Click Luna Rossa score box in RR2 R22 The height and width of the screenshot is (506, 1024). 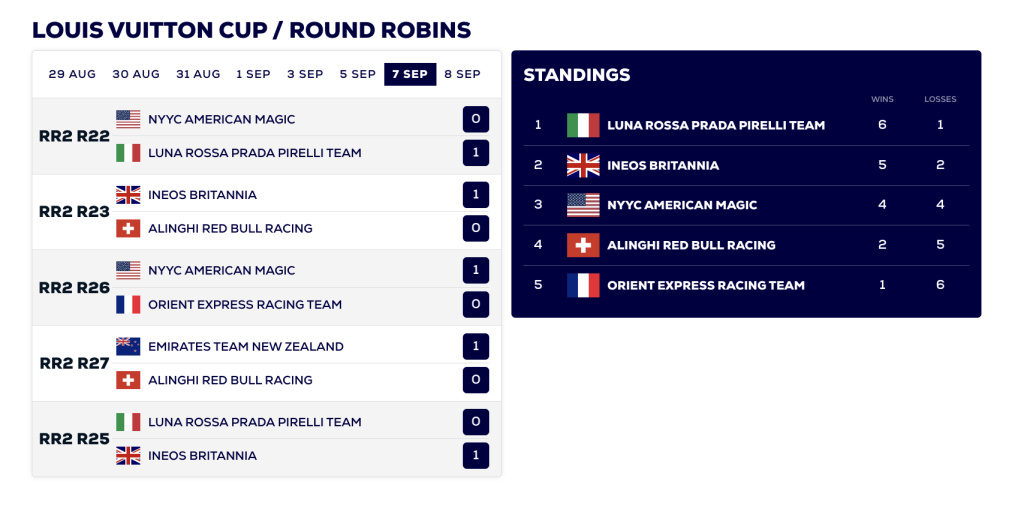[475, 153]
